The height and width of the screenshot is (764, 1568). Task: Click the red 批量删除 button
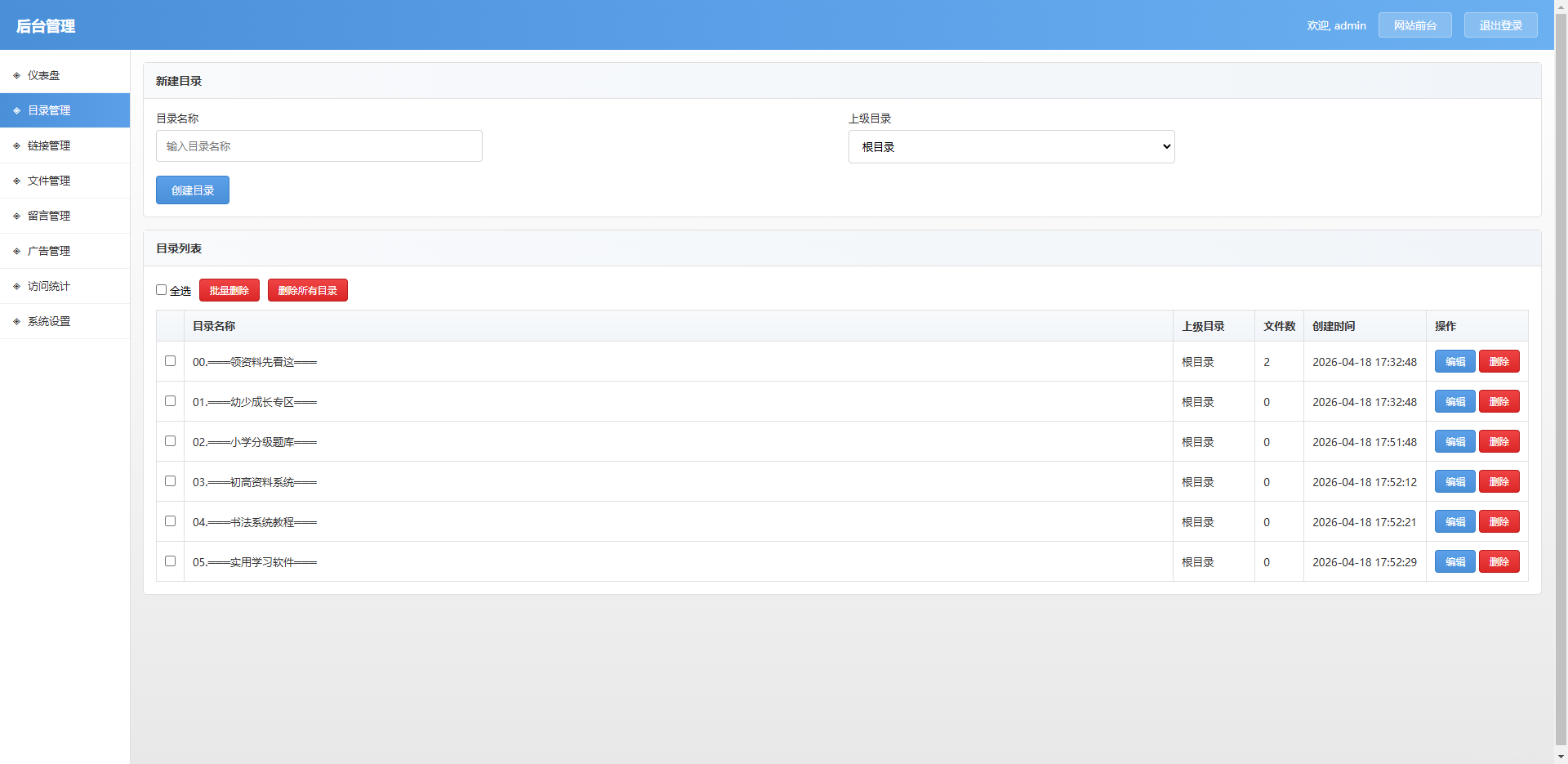229,291
